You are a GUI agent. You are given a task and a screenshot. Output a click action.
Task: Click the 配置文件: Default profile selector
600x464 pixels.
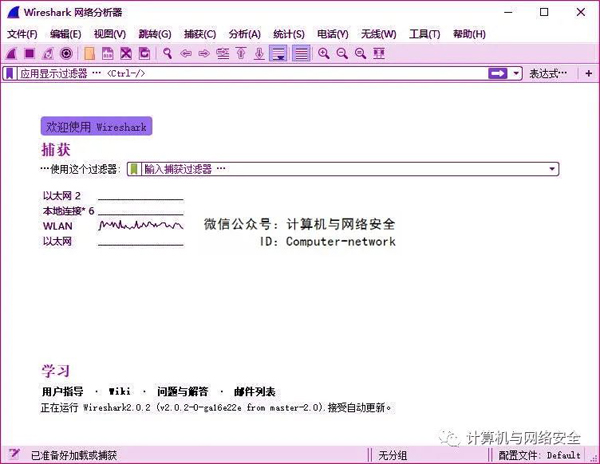(539, 455)
